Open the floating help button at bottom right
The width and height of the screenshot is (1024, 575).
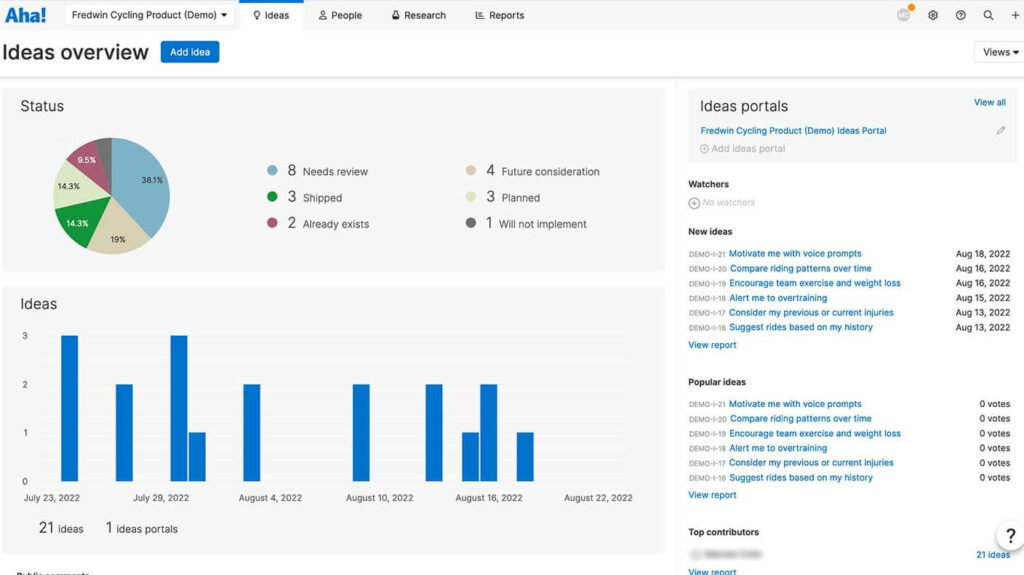pyautogui.click(x=1009, y=536)
